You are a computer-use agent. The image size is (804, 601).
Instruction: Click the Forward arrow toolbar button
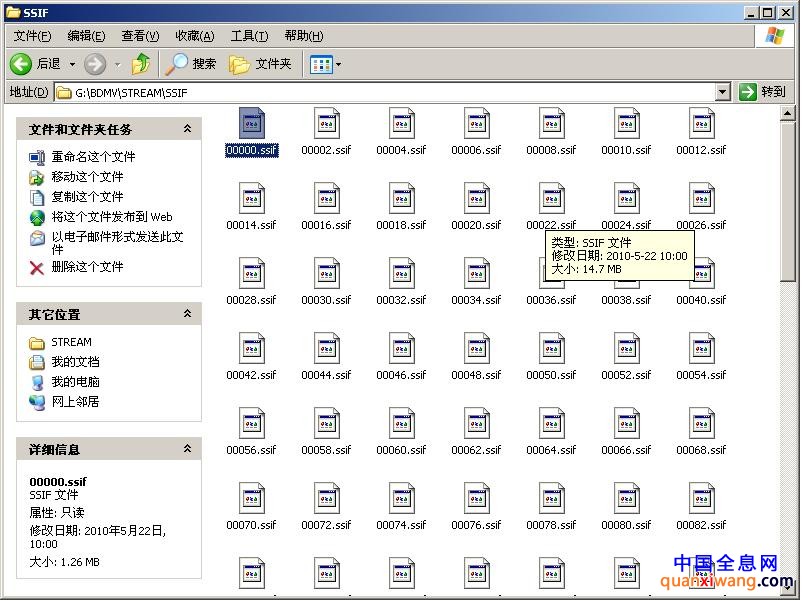[95, 64]
